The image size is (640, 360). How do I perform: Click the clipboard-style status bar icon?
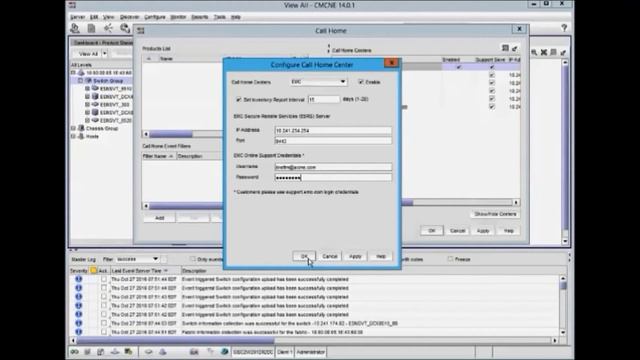100,351
